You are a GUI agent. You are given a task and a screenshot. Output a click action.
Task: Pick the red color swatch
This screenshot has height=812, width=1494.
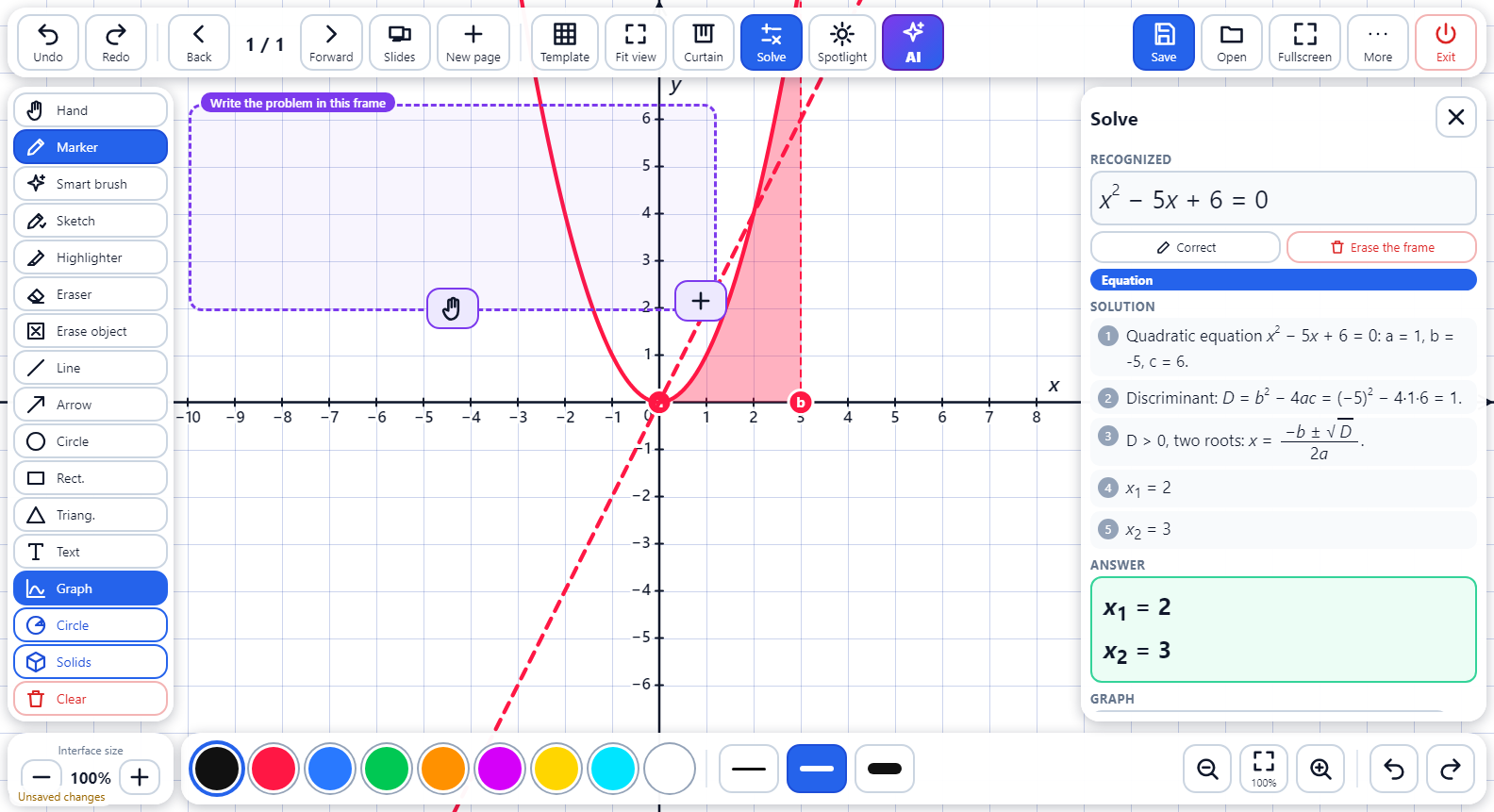(274, 769)
